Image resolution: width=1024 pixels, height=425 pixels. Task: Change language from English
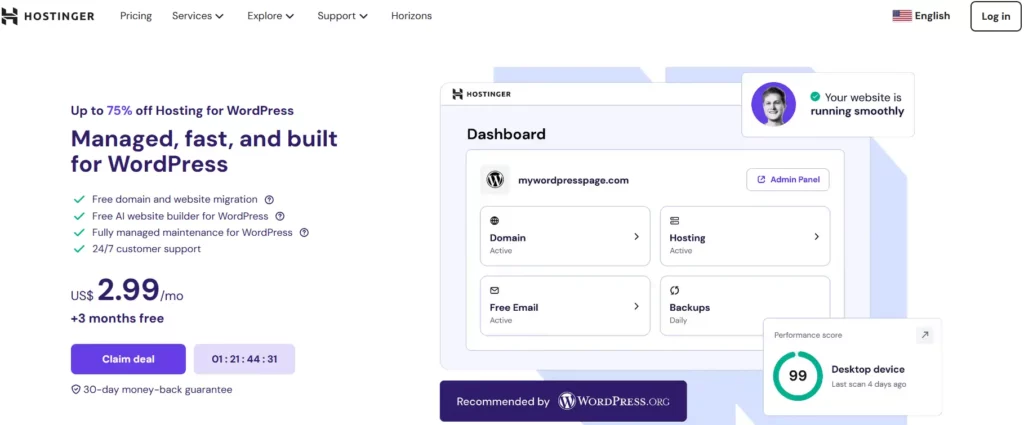point(932,16)
